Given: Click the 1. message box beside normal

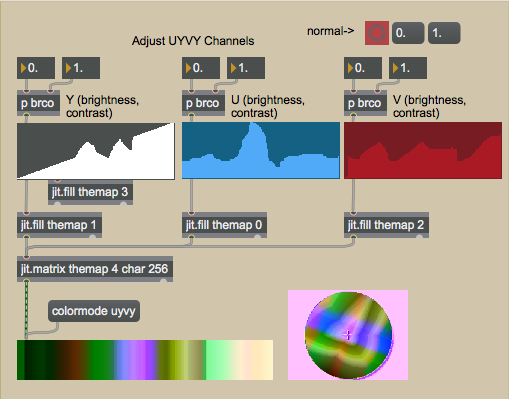Looking at the screenshot, I should pos(444,33).
